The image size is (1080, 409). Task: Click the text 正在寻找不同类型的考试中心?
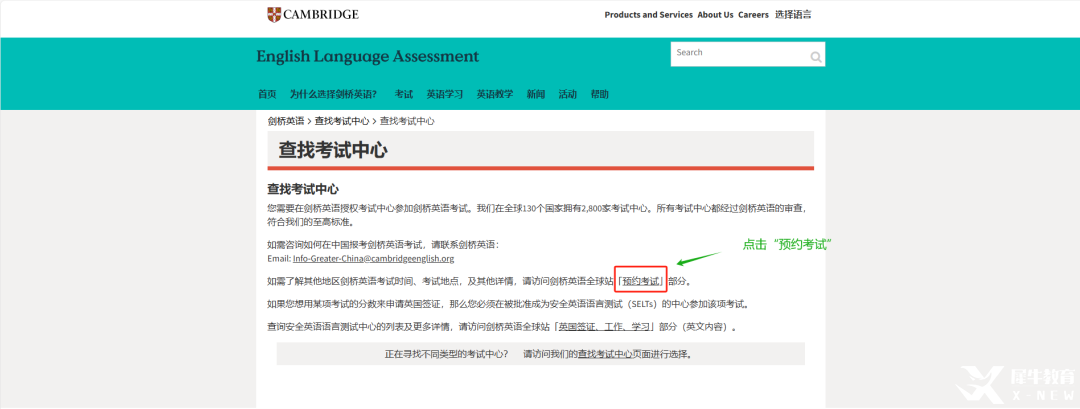click(446, 355)
